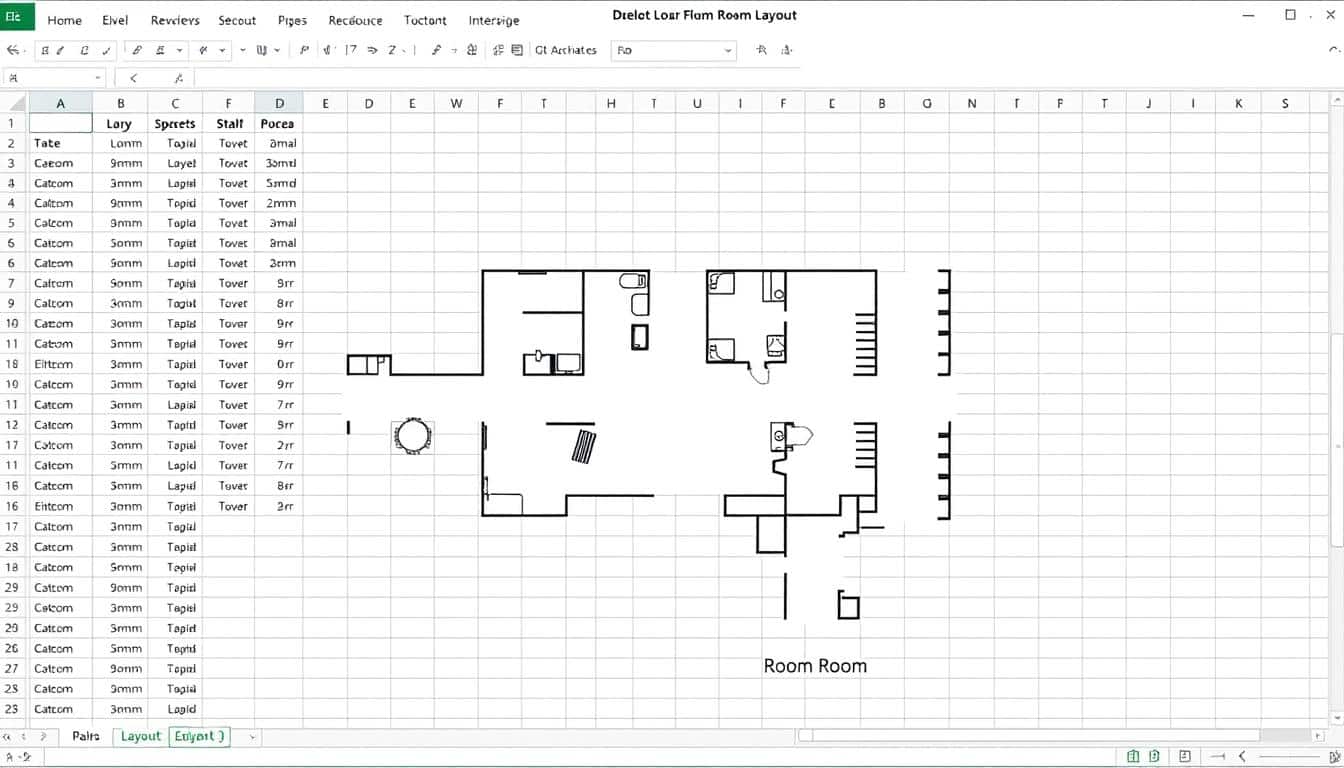Click the first-sheet navigation arrow
The width and height of the screenshot is (1344, 768).
[9, 736]
